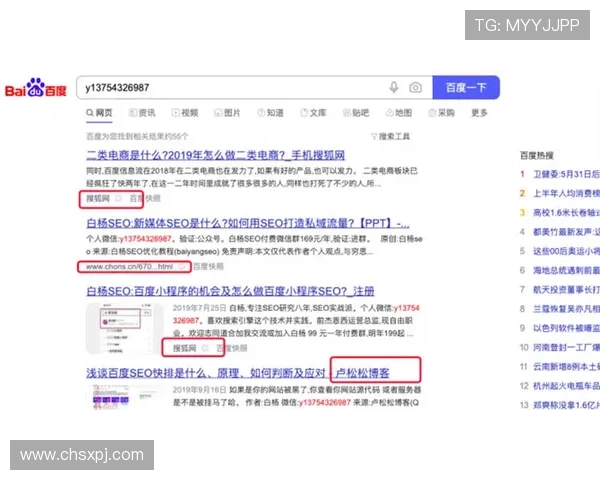600x480 pixels.
Task: Open hot search item 3 高校1.6米长卷
Action: pos(566,212)
